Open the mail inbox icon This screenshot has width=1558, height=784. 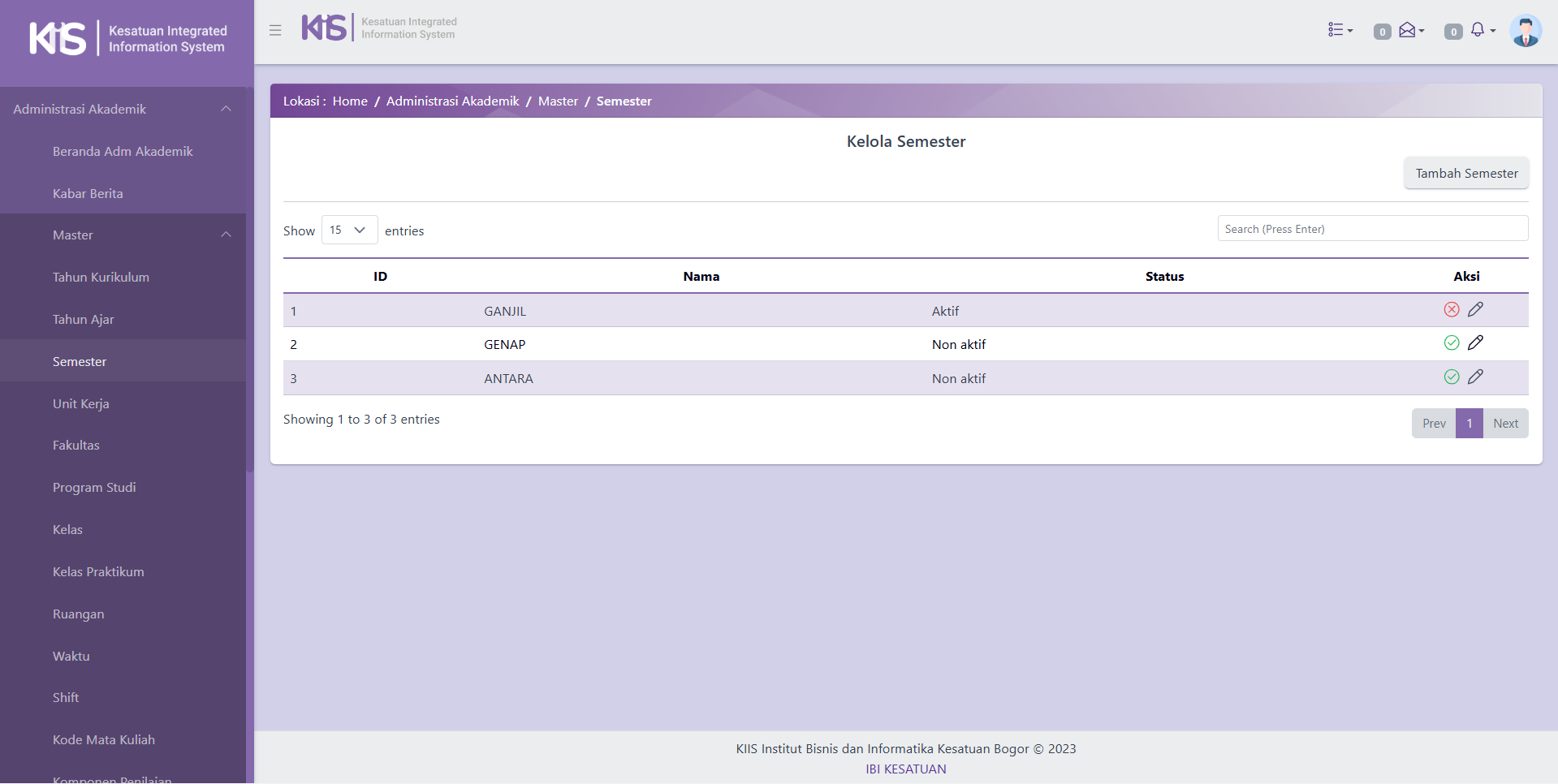(x=1409, y=30)
